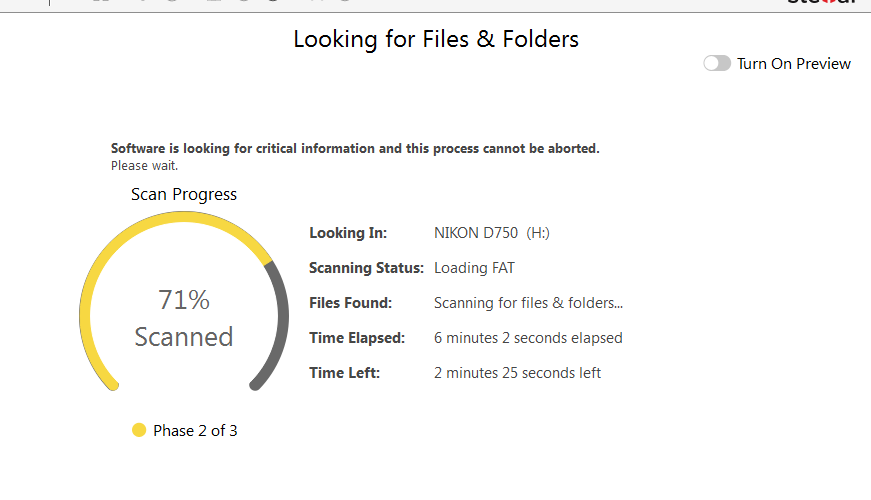Click the "6 minutes 2 seconds elapsed" value
The width and height of the screenshot is (871, 500).
528,338
